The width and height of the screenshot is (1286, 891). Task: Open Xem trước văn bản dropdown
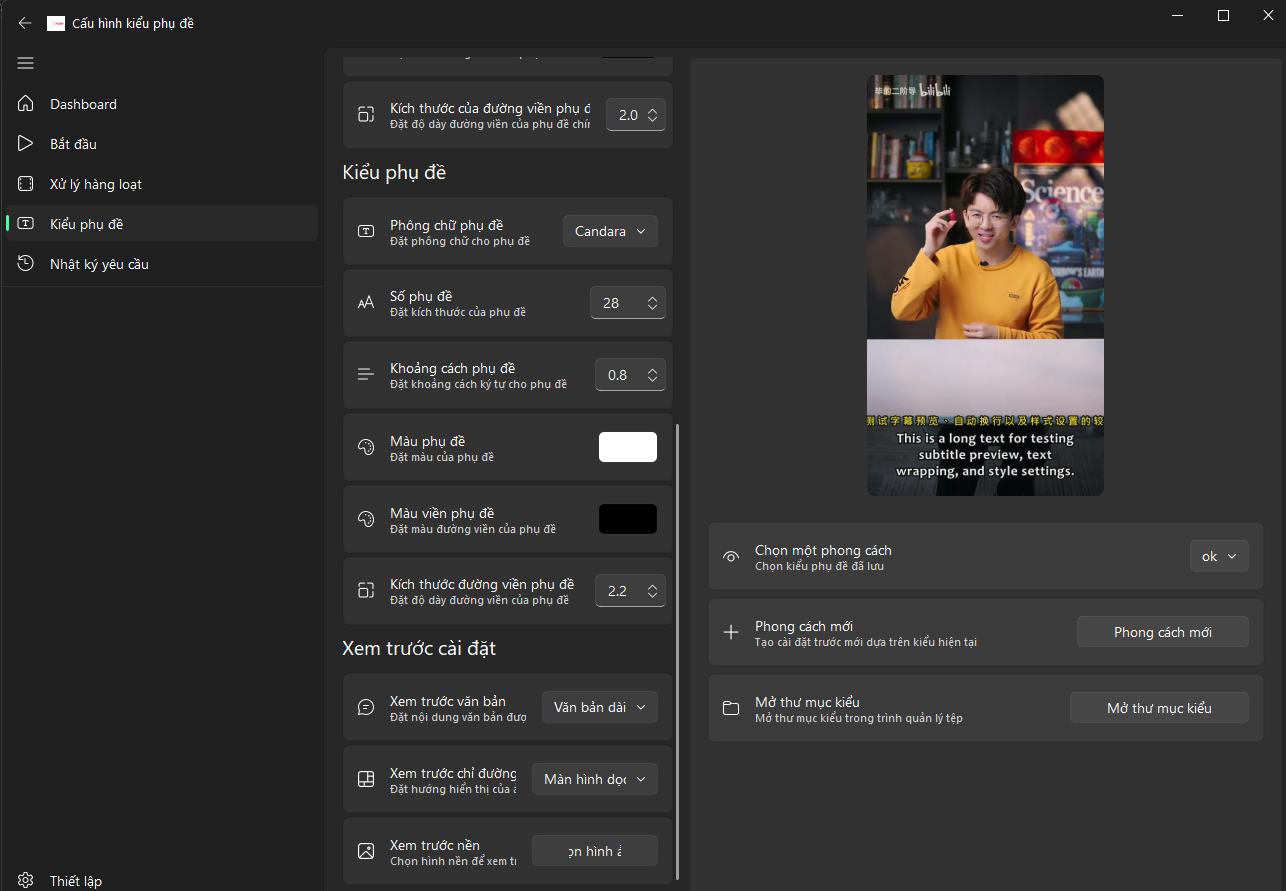pyautogui.click(x=599, y=707)
